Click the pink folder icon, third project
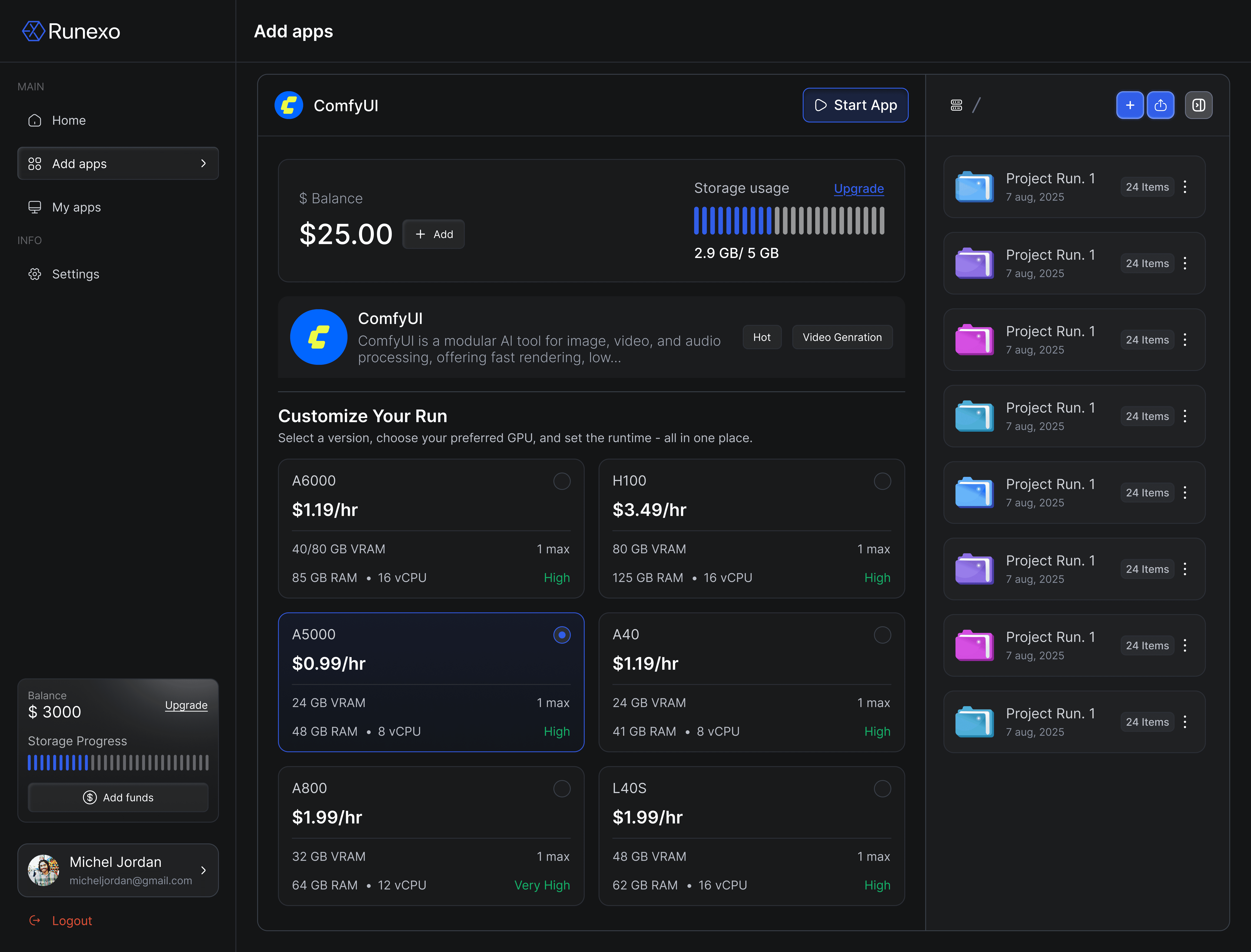The image size is (1251, 952). pos(974,339)
